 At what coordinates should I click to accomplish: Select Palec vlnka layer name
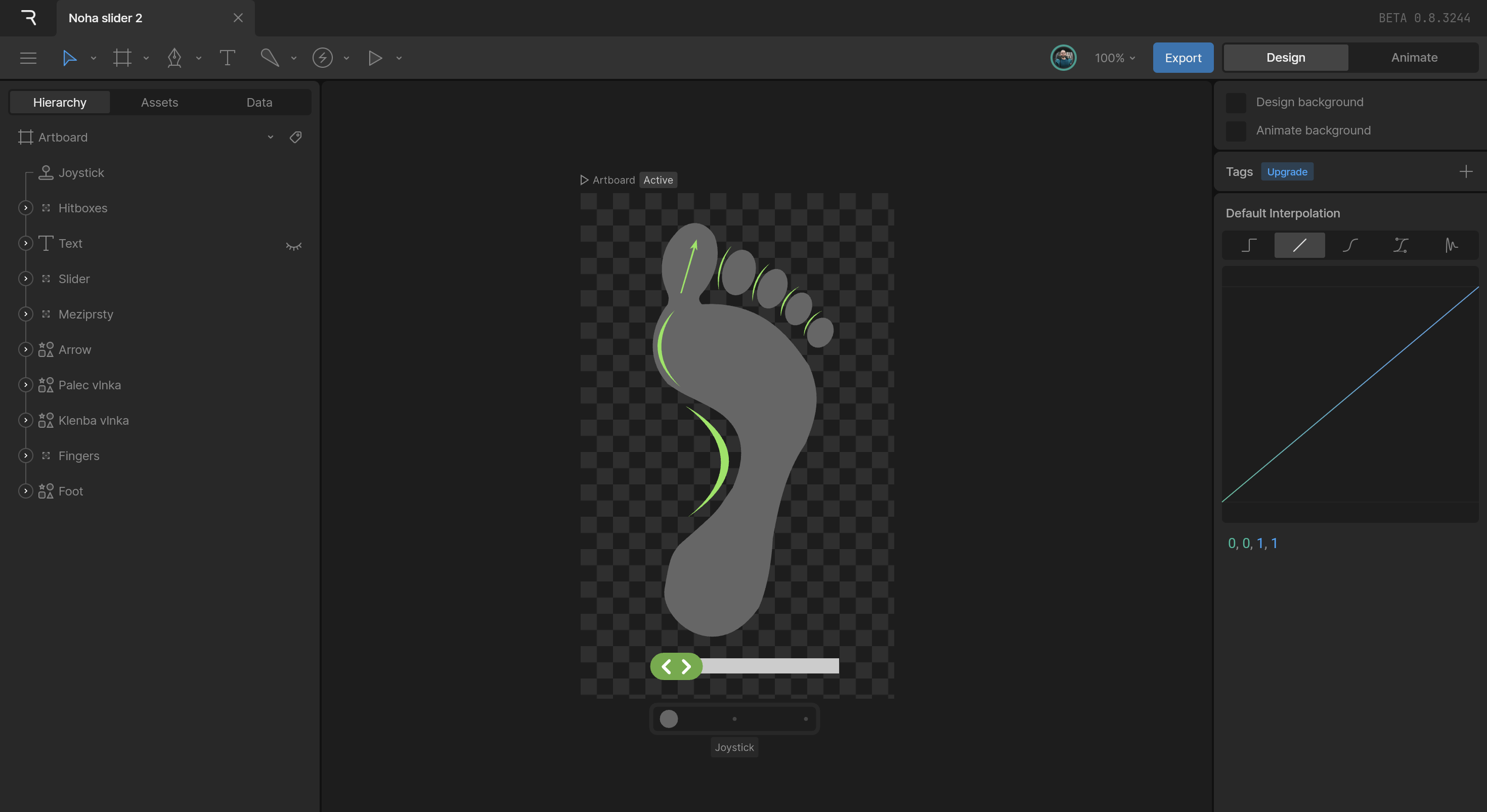point(90,385)
